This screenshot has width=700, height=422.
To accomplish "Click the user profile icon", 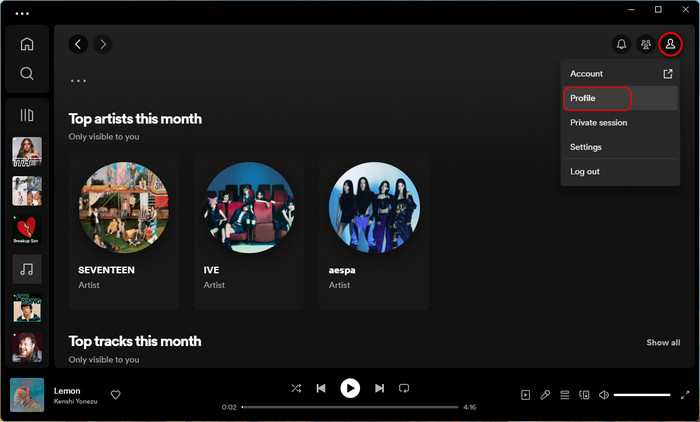I will 671,44.
